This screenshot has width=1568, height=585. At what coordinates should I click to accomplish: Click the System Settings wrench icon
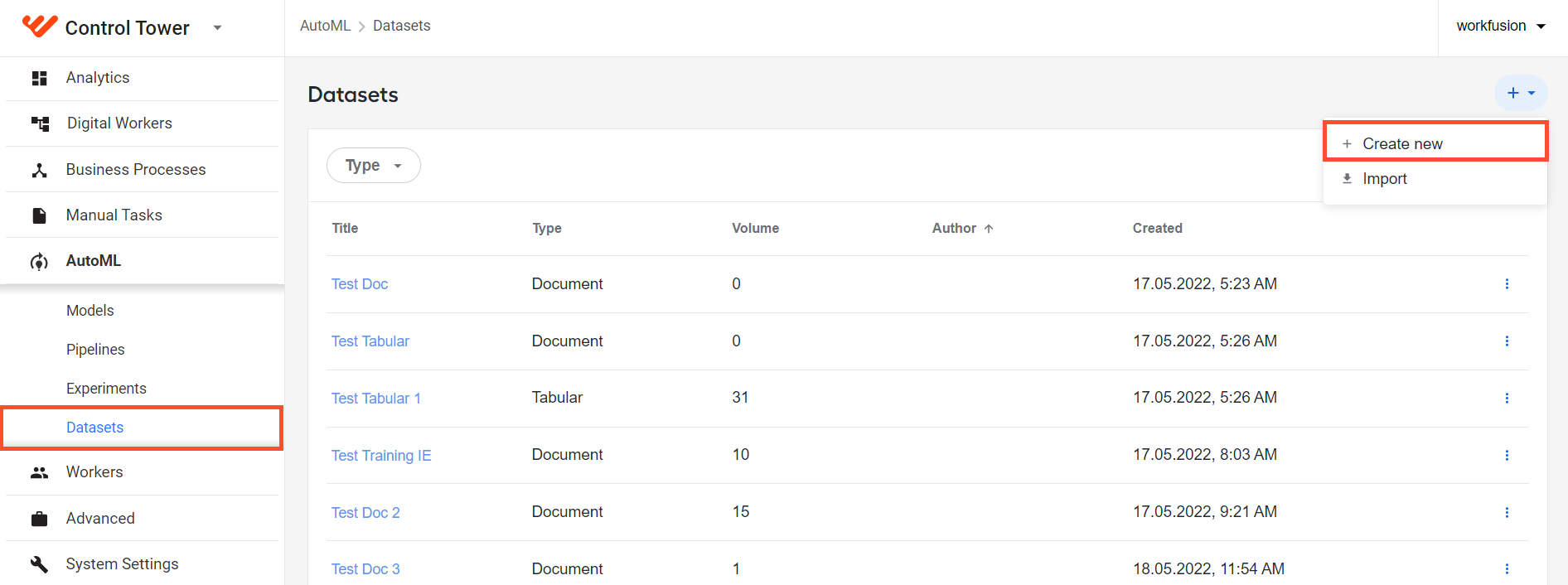pos(39,564)
